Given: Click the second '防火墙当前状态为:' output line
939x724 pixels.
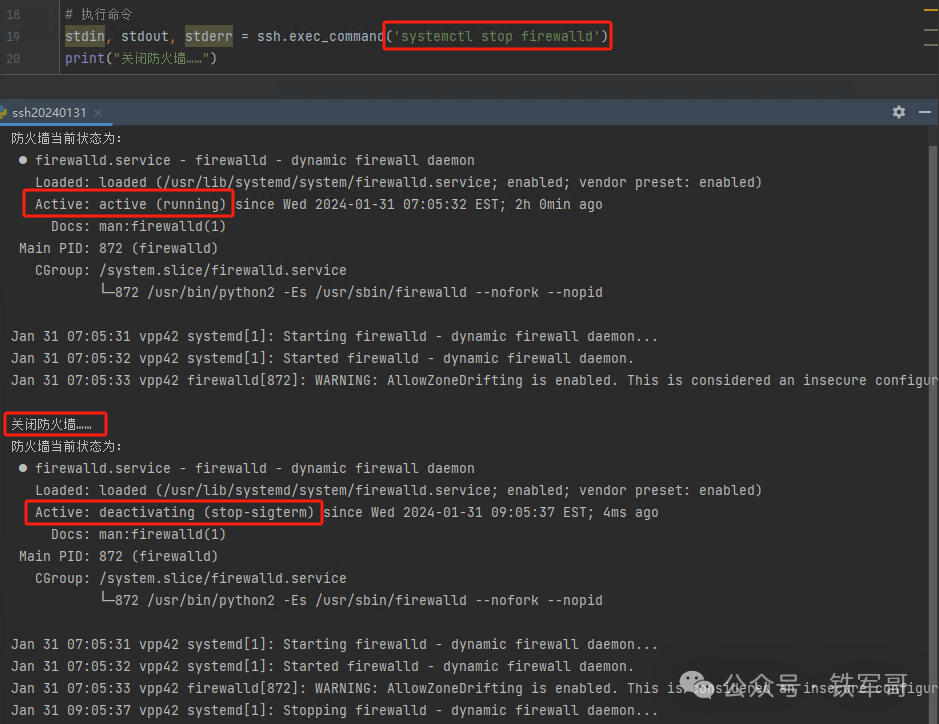Looking at the screenshot, I should click(66, 447).
